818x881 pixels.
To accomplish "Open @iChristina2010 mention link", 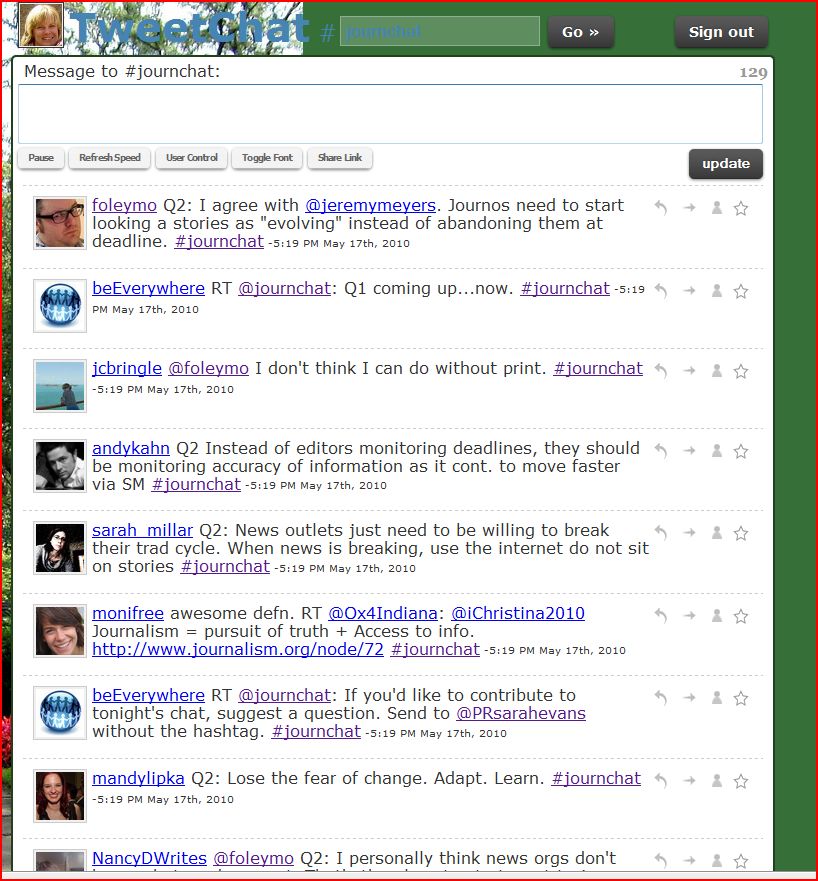I will [518, 613].
